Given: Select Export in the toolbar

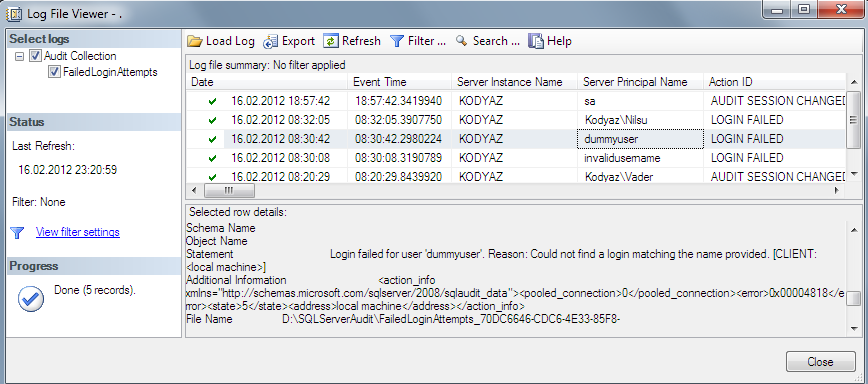Looking at the screenshot, I should coord(289,41).
